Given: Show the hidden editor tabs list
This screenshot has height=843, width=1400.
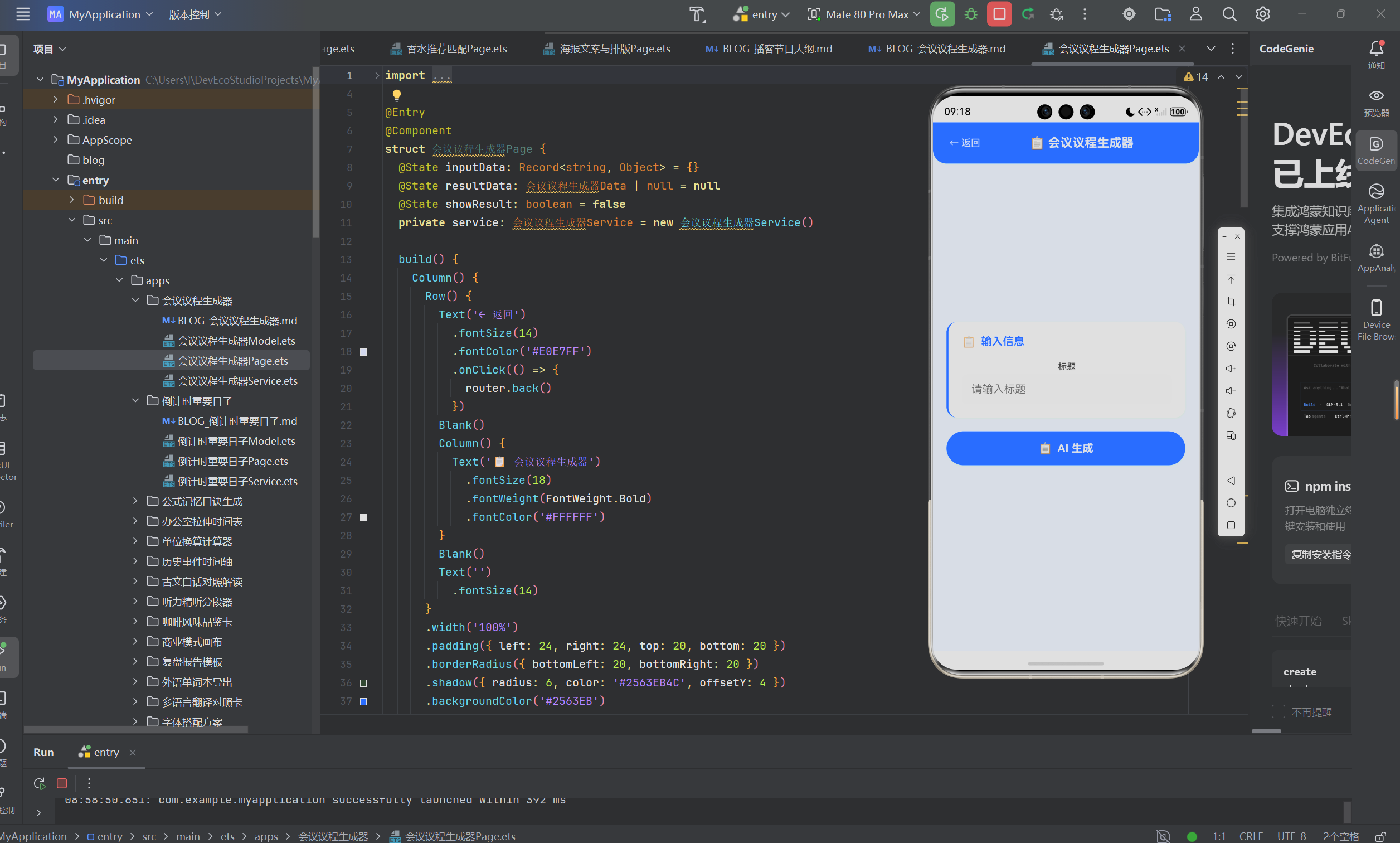Looking at the screenshot, I should (x=1211, y=49).
